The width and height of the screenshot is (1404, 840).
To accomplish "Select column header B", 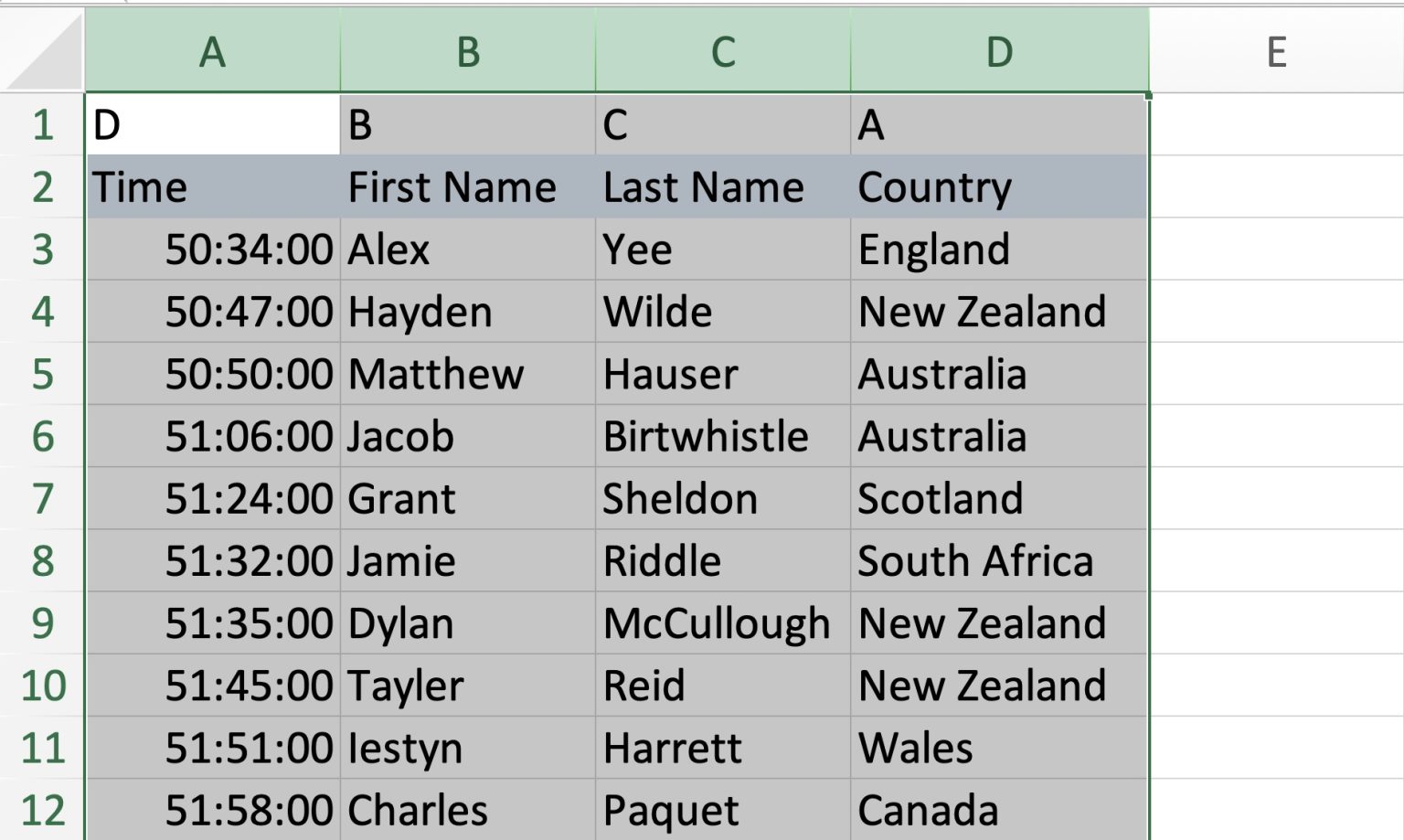I will (x=468, y=52).
